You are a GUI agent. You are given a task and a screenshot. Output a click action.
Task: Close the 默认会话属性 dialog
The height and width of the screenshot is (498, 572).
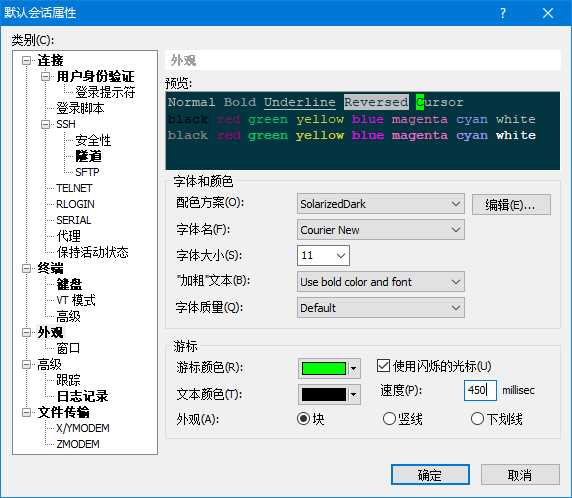coord(548,13)
